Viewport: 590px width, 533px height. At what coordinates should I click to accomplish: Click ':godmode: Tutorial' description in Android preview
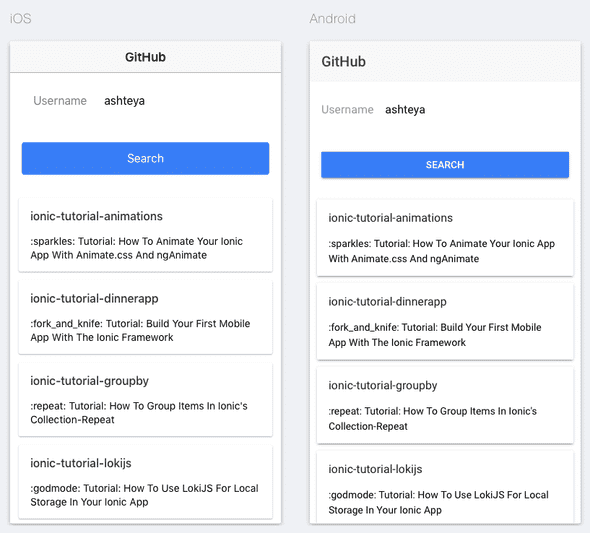(438, 503)
